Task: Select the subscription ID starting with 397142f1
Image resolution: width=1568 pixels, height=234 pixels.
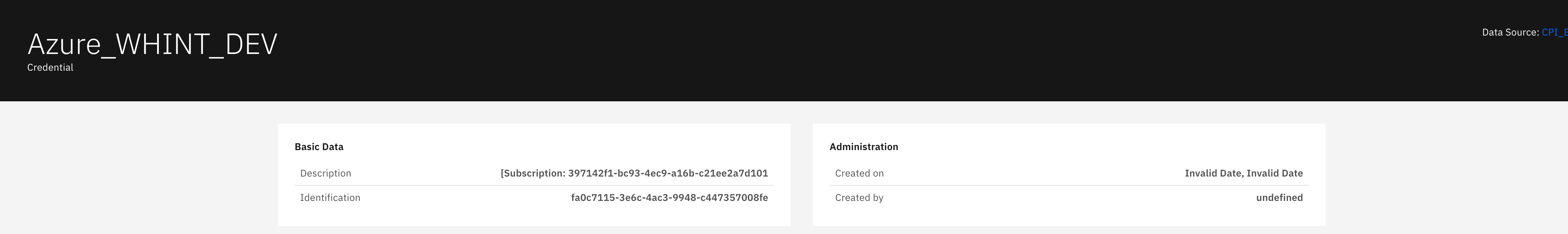Action: tap(668, 173)
